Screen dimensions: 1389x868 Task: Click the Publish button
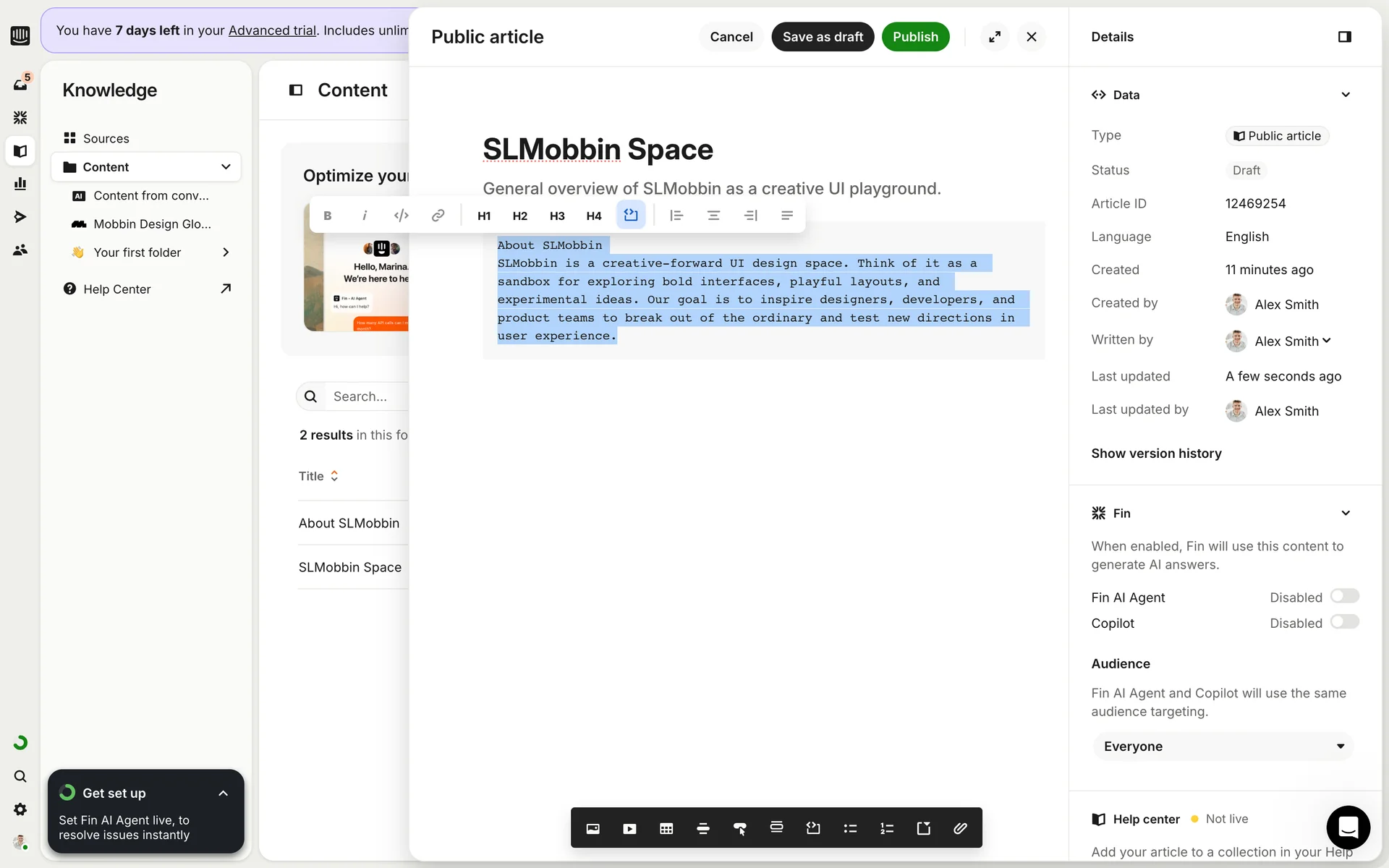pos(915,37)
